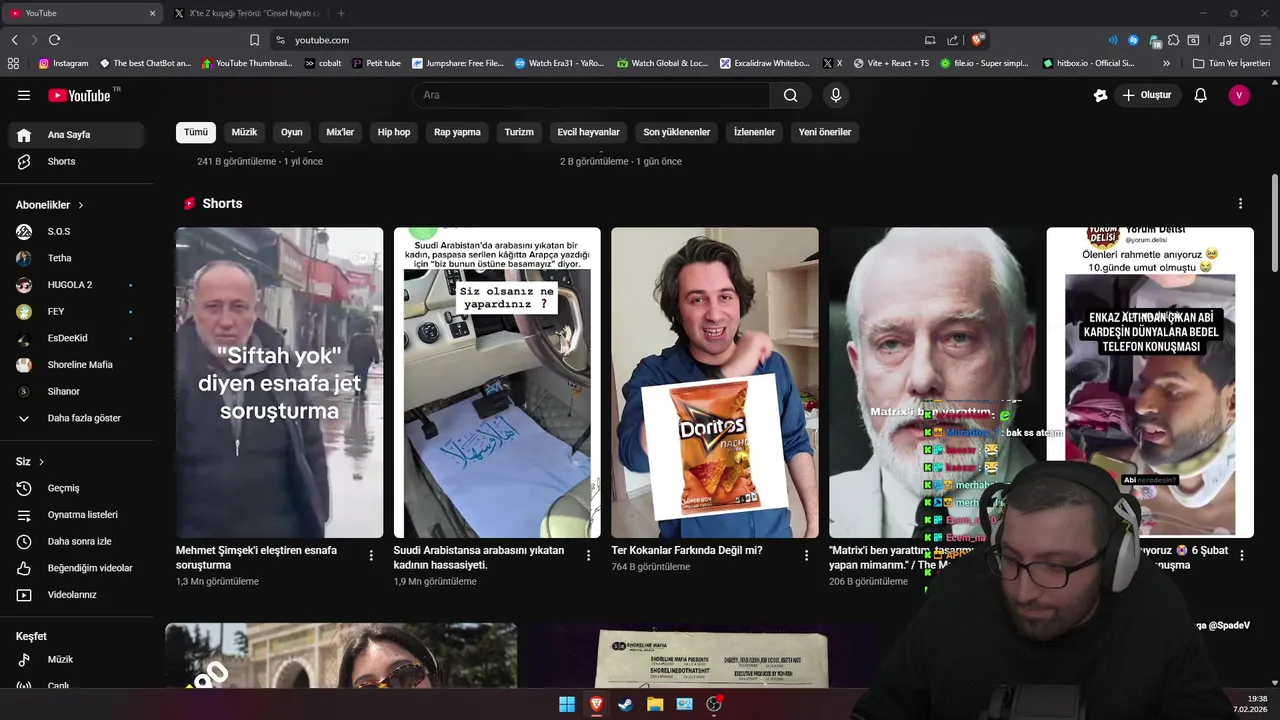Select the Rap yapma filter chip
Screen dimensions: 1280x720
pos(457,132)
